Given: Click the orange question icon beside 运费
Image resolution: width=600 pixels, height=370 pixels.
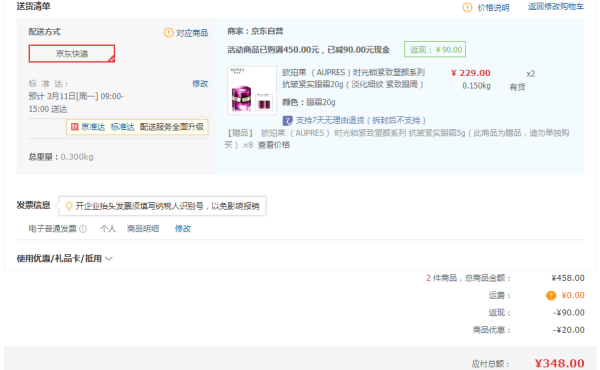Looking at the screenshot, I should (551, 295).
